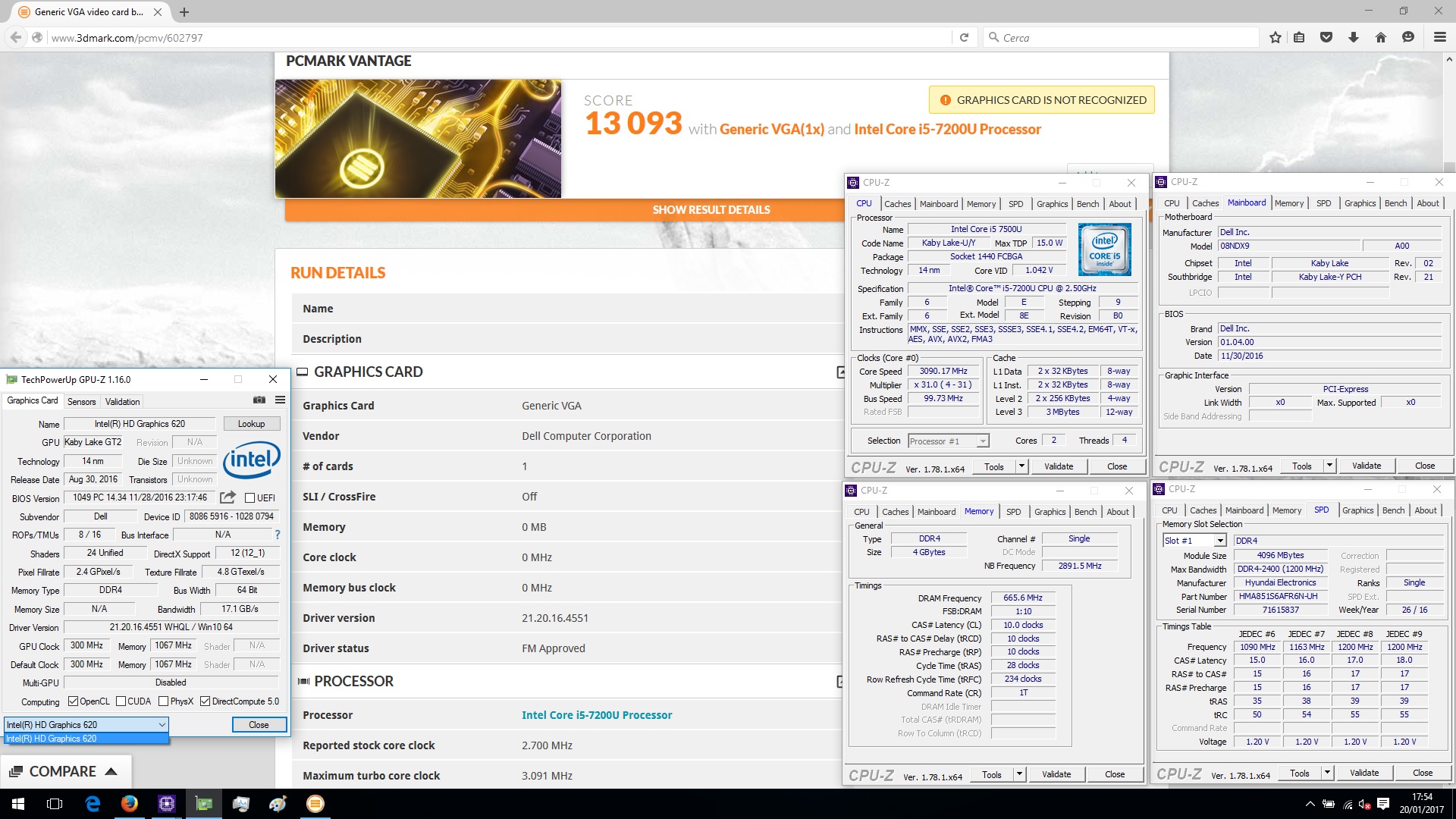Open the Processor #1 selection dropdown
The width and height of the screenshot is (1456, 819).
949,441
